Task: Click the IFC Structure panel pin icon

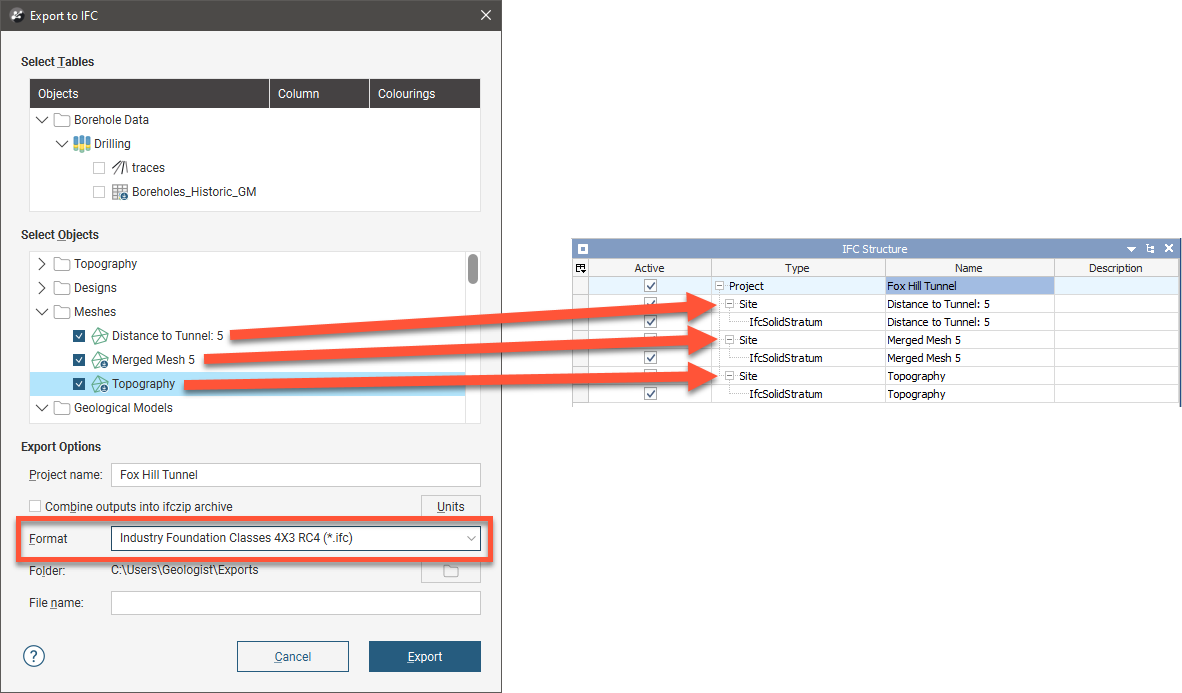Action: pos(1150,249)
